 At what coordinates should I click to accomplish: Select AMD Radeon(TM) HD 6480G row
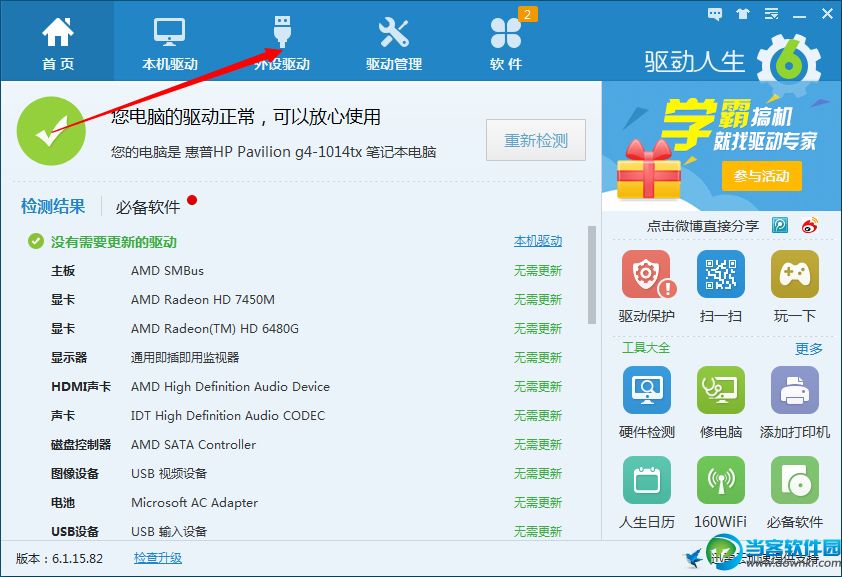(306, 328)
